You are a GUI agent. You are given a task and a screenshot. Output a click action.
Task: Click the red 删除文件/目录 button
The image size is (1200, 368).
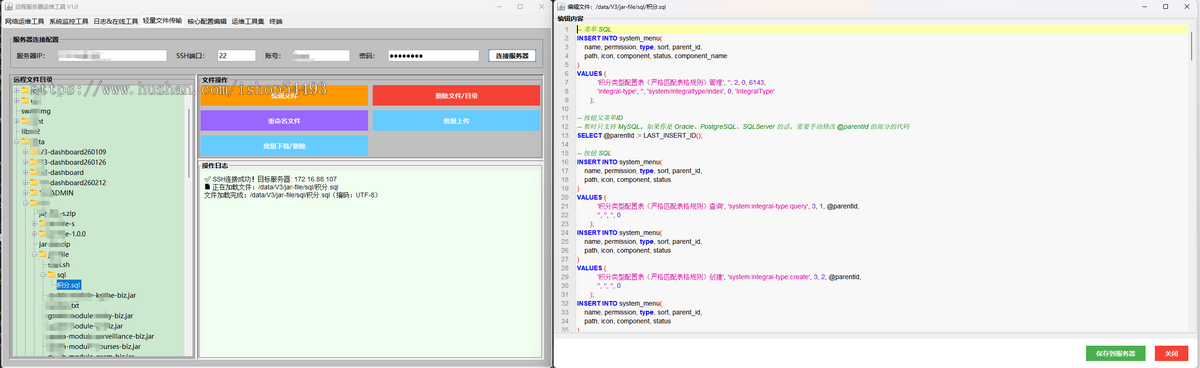pyautogui.click(x=456, y=95)
